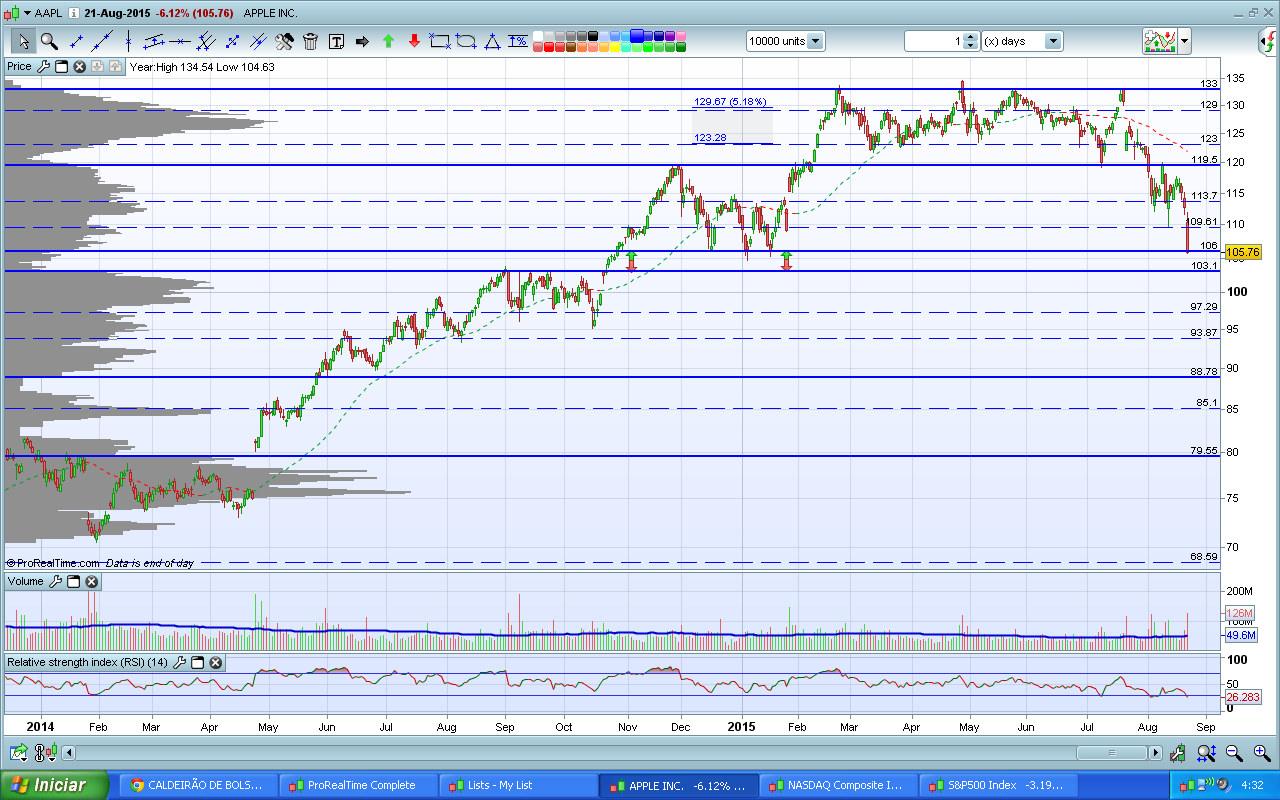
Task: Click the AAPL instrument info icon
Action: coord(74,13)
